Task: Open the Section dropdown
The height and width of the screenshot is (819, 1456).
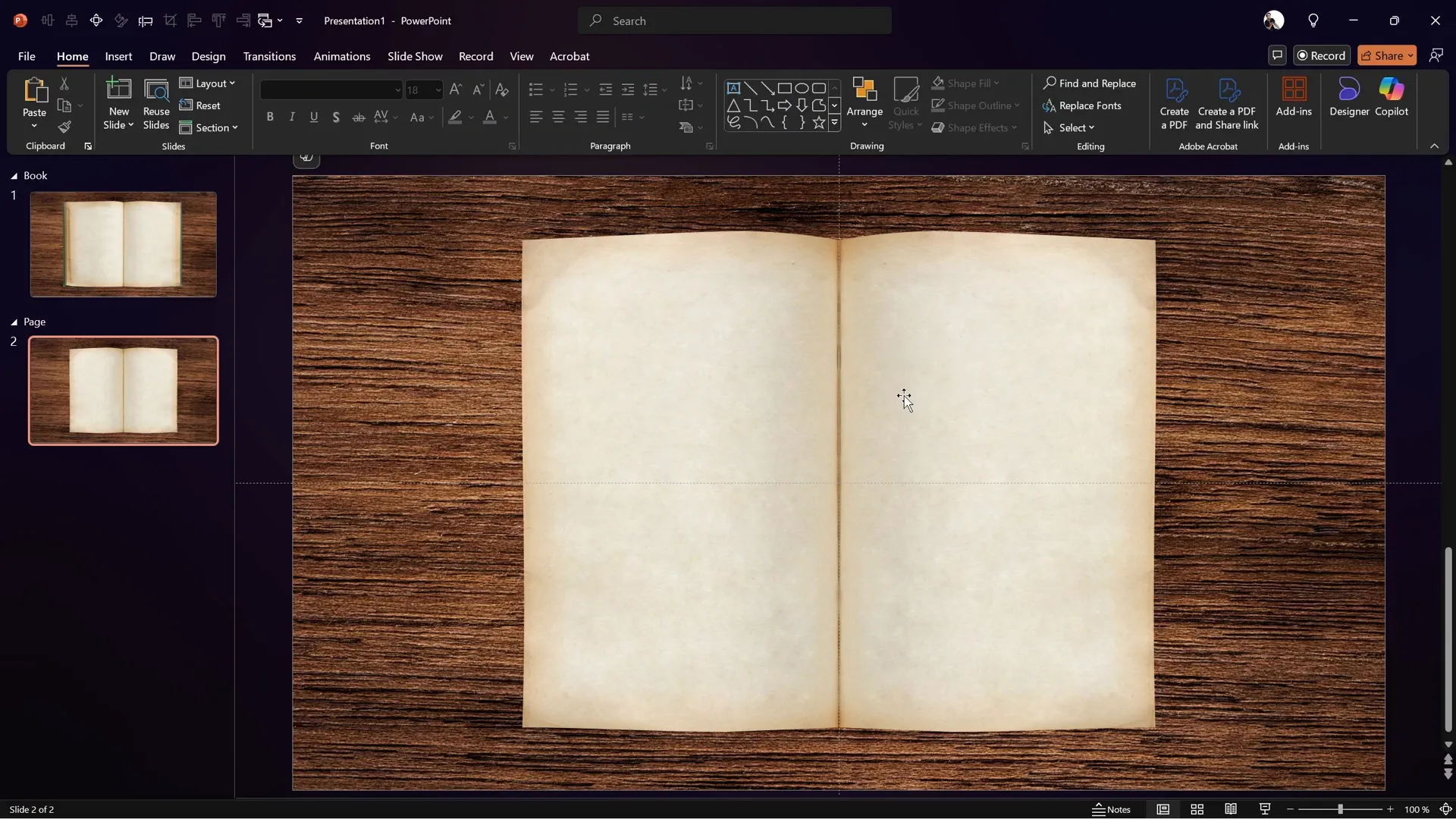Action: [x=209, y=127]
